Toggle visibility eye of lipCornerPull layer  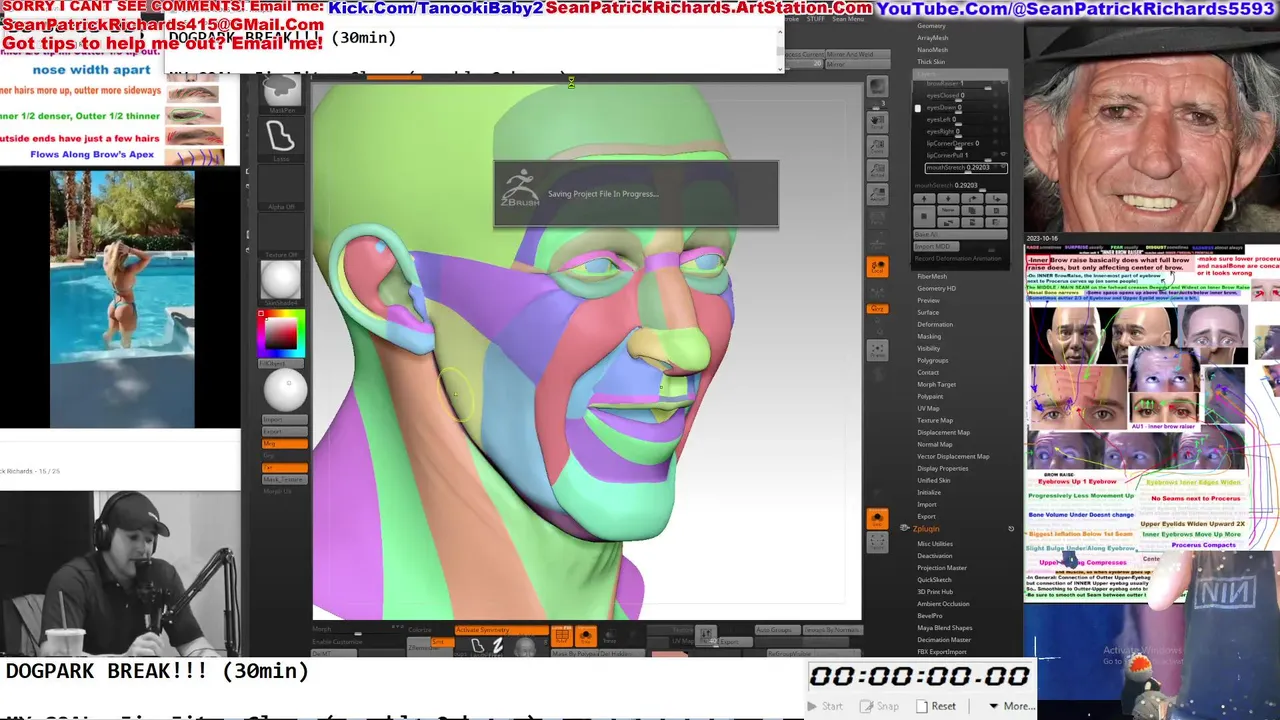(x=1004, y=155)
